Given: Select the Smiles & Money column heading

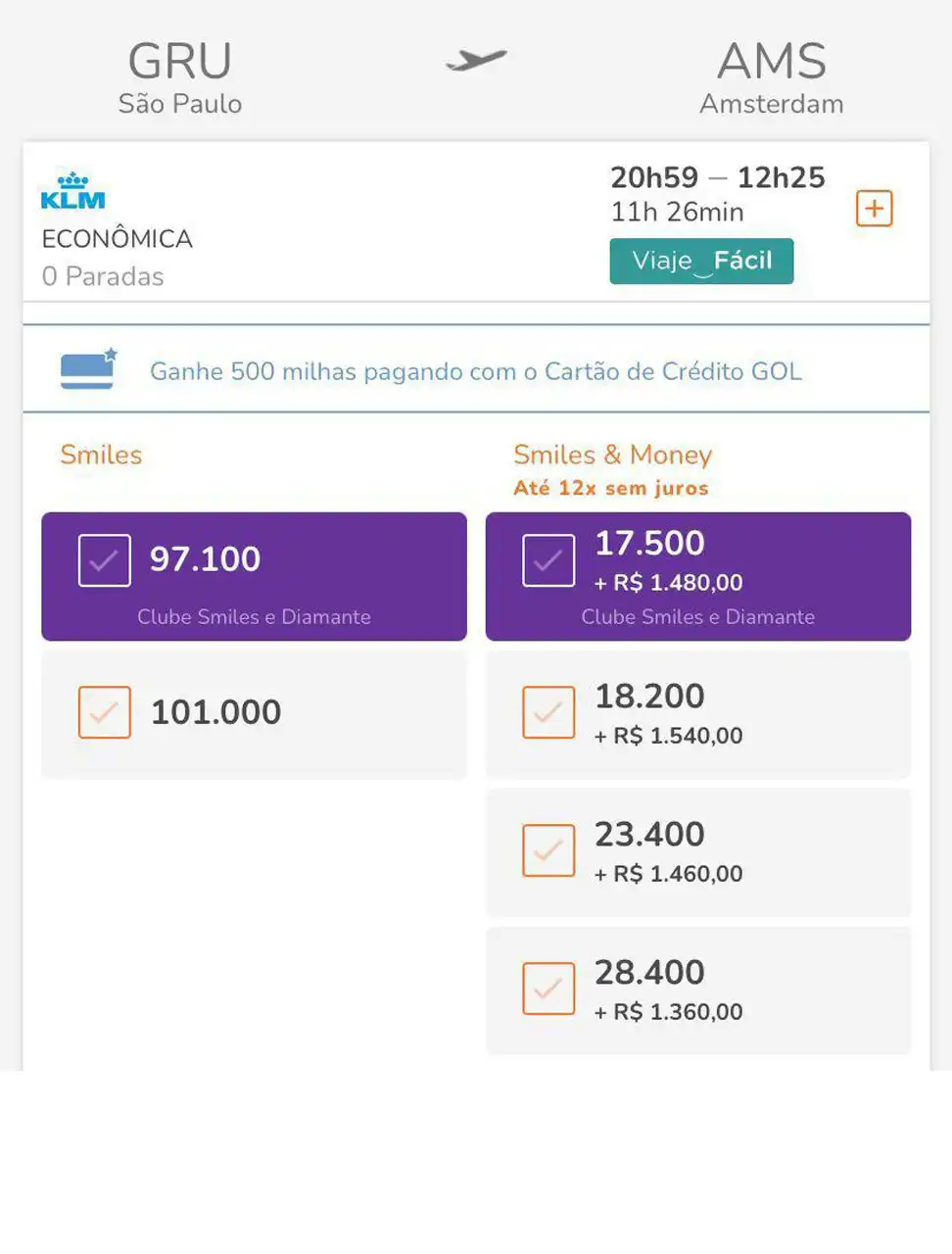Looking at the screenshot, I should [x=612, y=455].
